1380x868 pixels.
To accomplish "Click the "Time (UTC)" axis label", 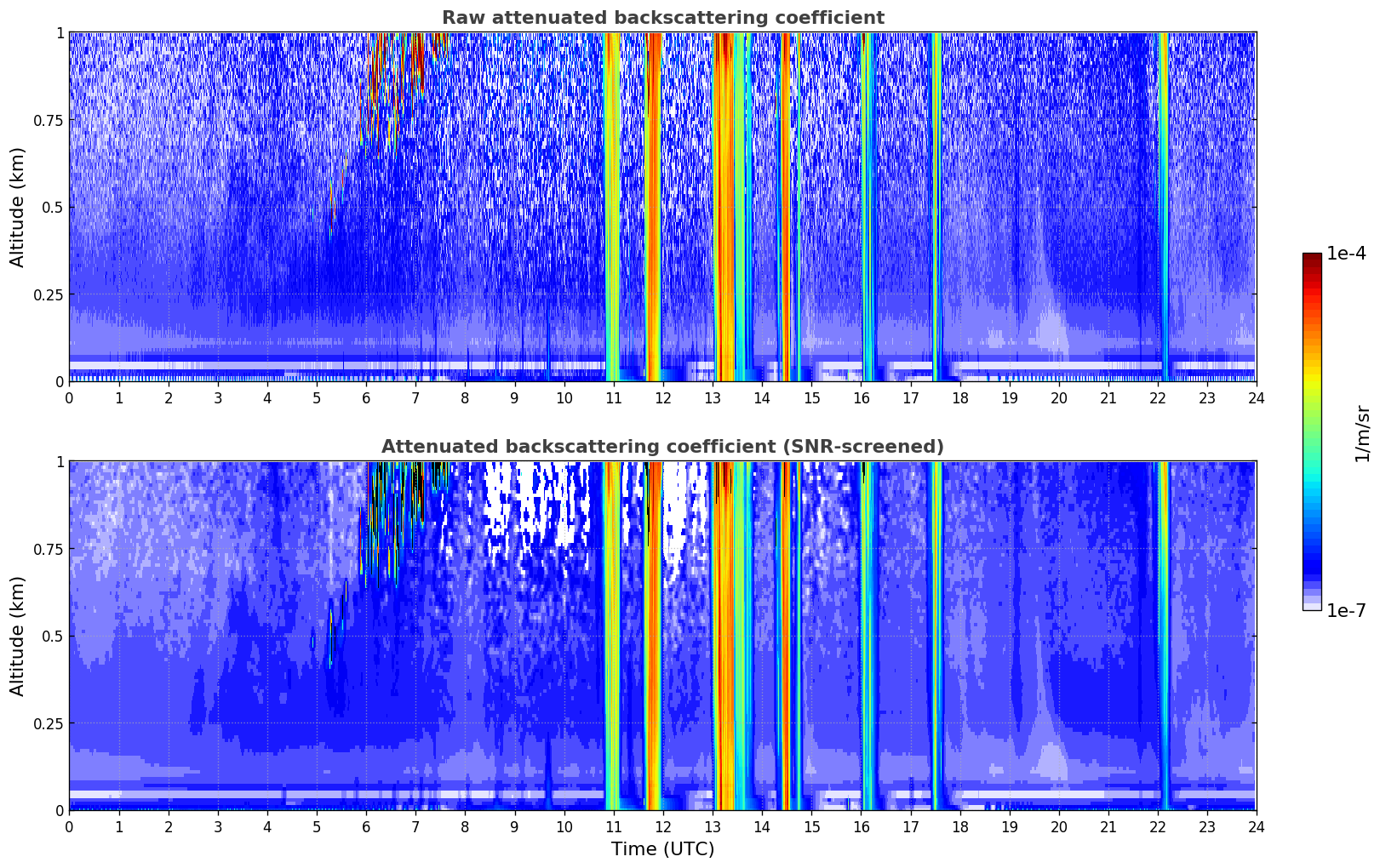I will pos(662,849).
